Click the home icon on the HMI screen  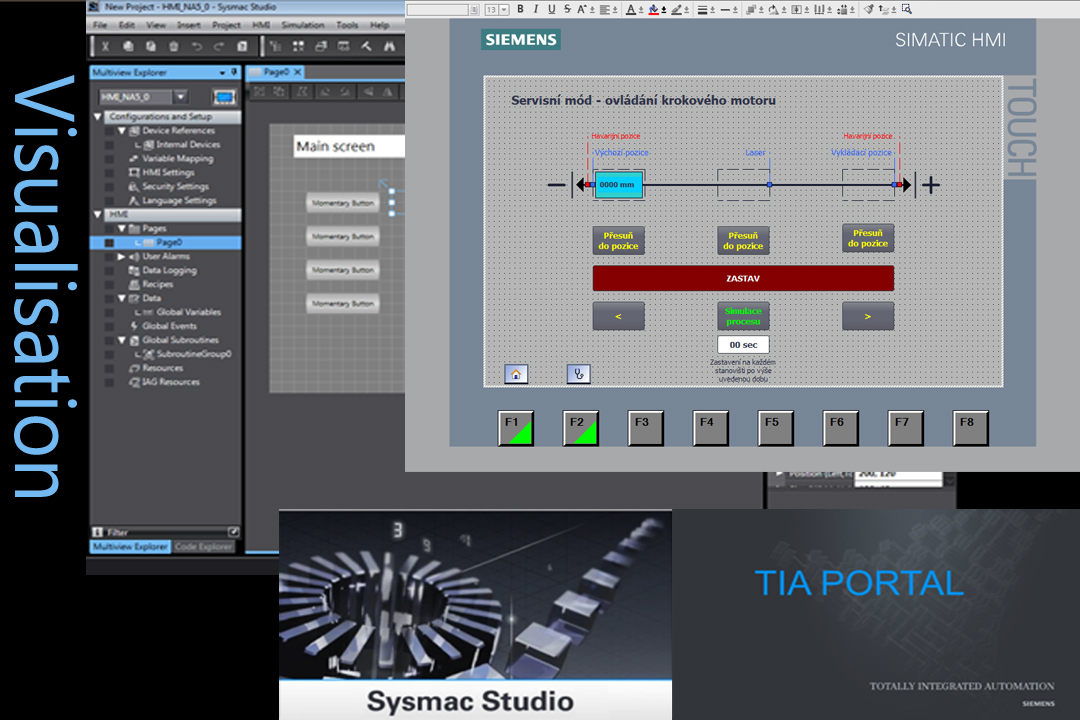[x=516, y=373]
